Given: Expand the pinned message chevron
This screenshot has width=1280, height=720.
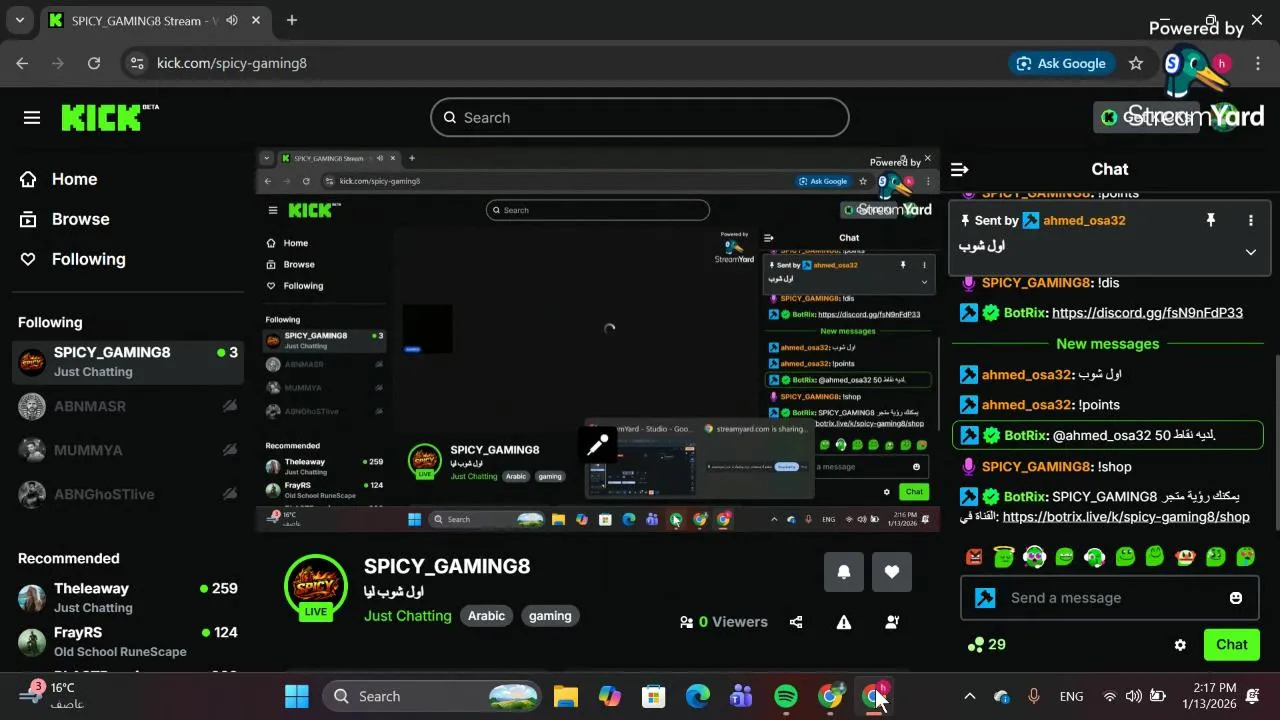Looking at the screenshot, I should point(1250,252).
